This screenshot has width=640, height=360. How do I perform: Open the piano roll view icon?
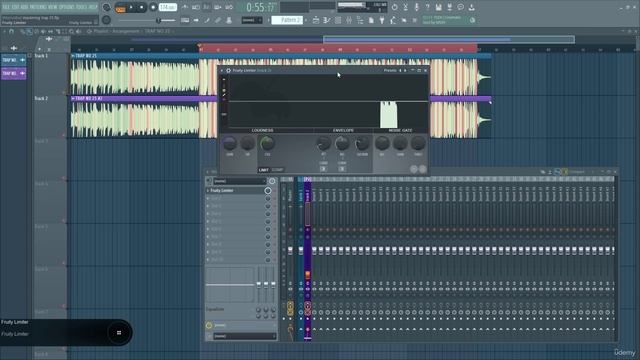(327, 20)
